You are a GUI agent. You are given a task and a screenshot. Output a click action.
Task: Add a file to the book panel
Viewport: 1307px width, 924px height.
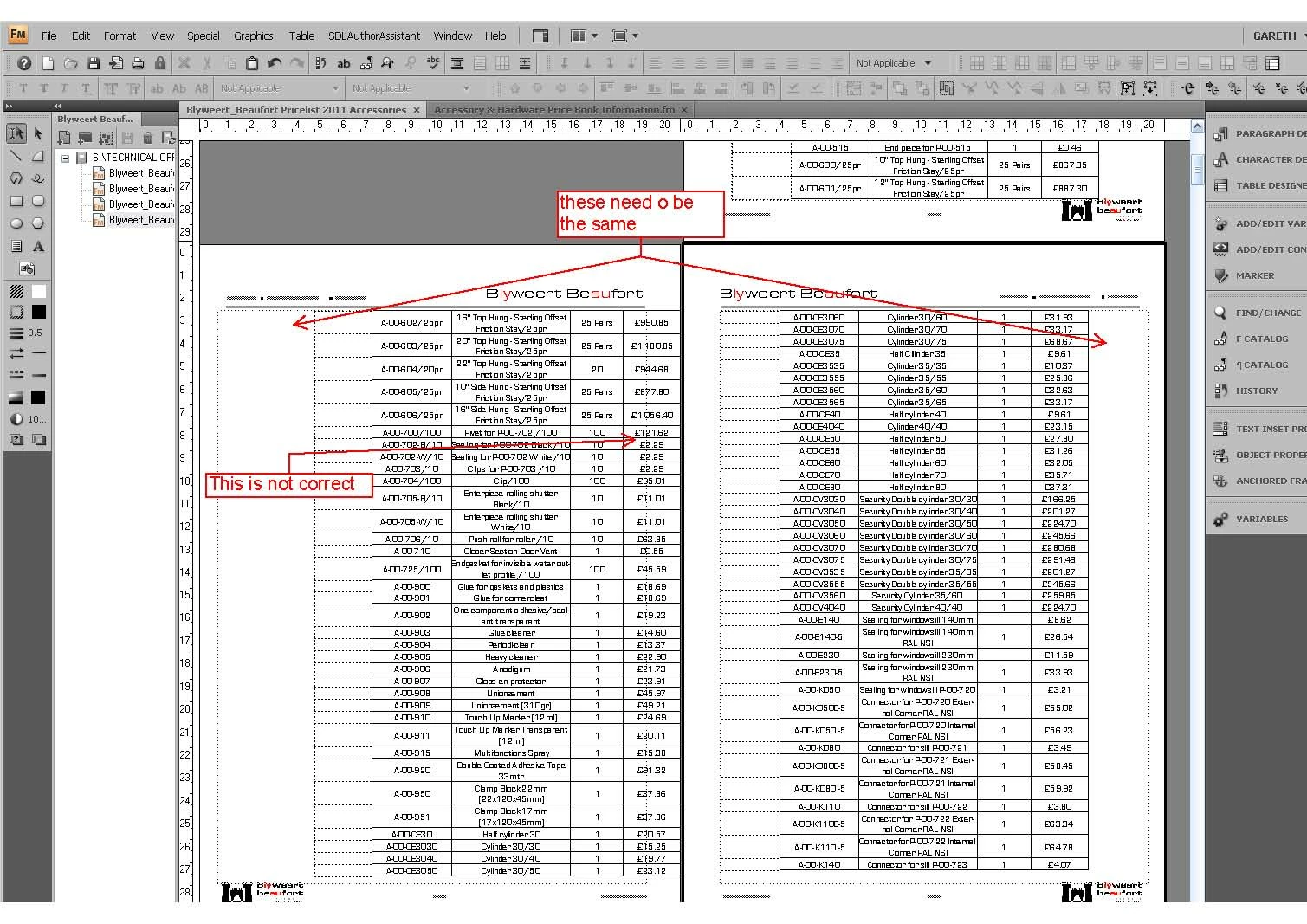pyautogui.click(x=64, y=138)
